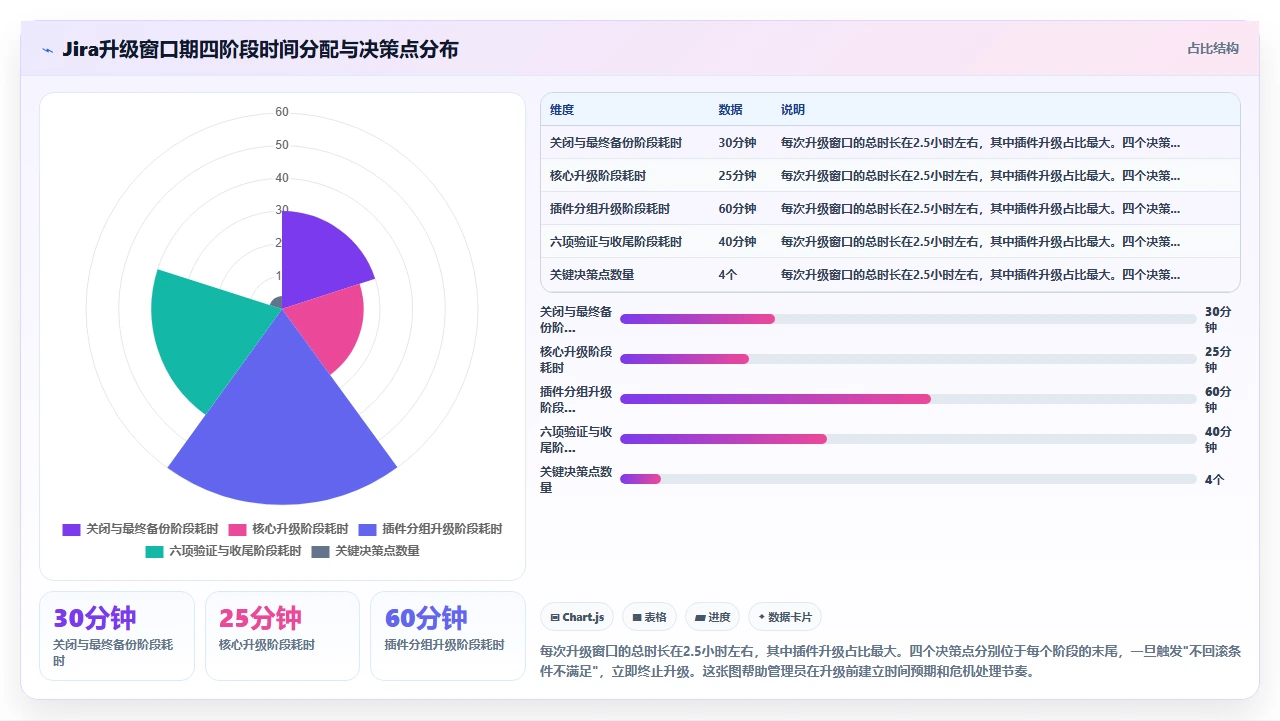Screen dimensions: 1280x721
Task: Toggle purple legend swatch 关闭与最终备份阶段耗时
Action: pyautogui.click(x=71, y=529)
